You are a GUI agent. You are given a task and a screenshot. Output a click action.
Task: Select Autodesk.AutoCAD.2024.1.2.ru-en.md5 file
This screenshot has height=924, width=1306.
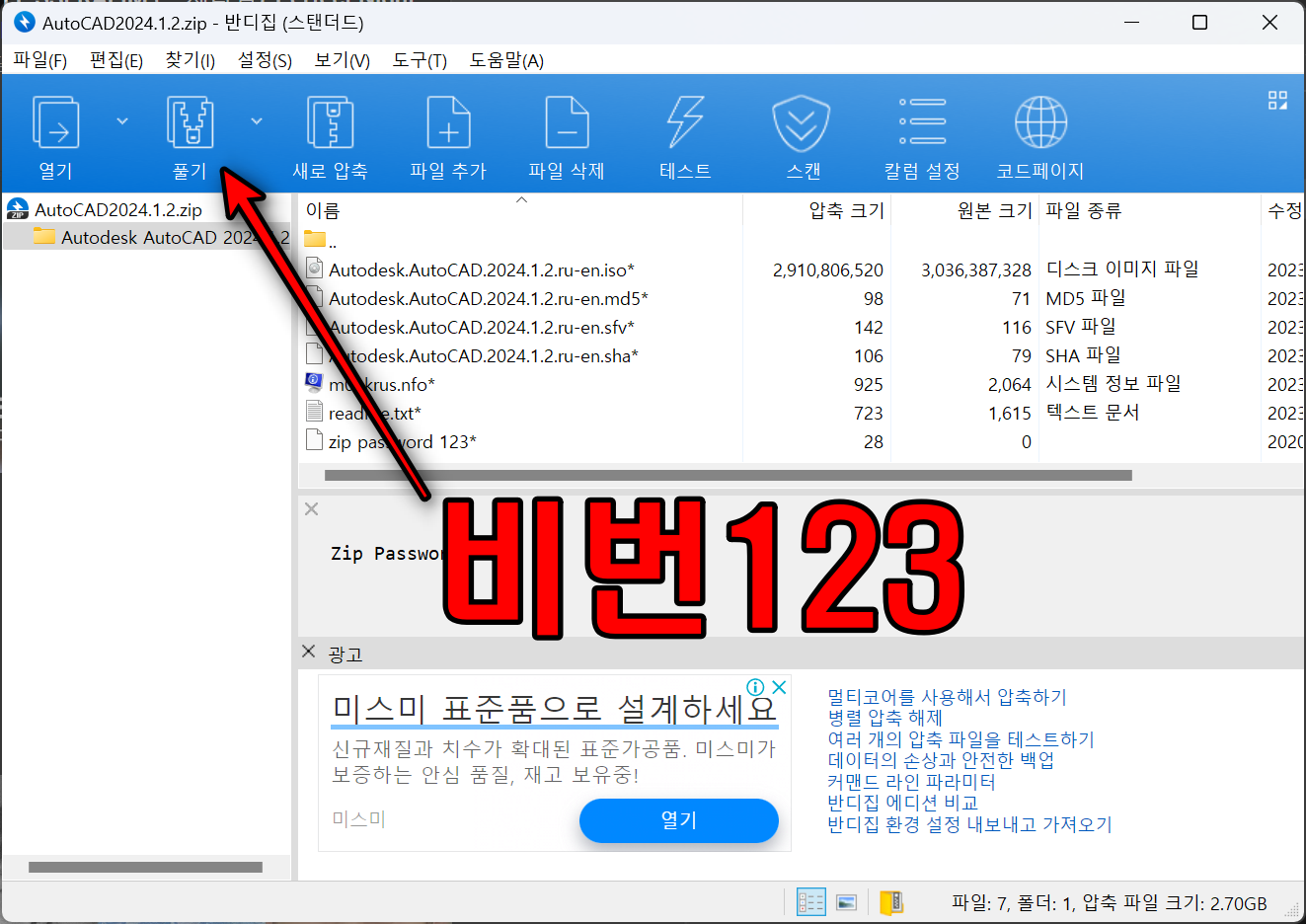click(x=489, y=298)
